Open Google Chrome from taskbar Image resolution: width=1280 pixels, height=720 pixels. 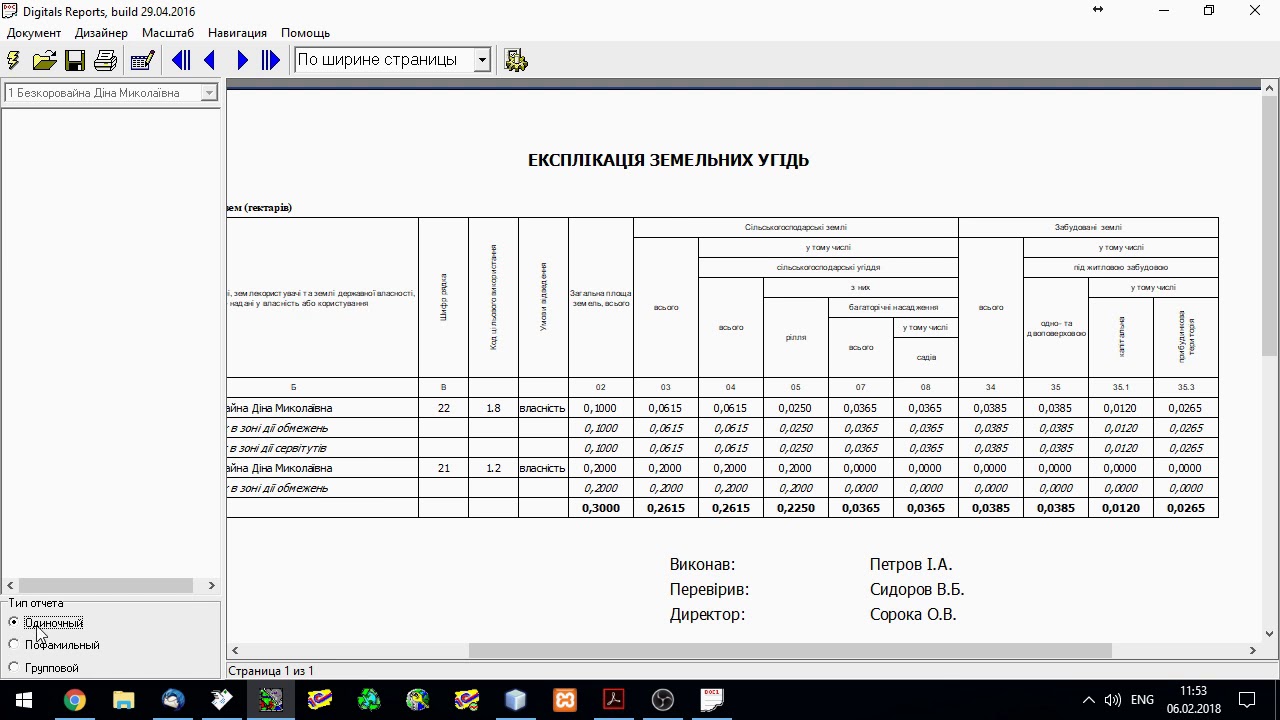pos(74,700)
